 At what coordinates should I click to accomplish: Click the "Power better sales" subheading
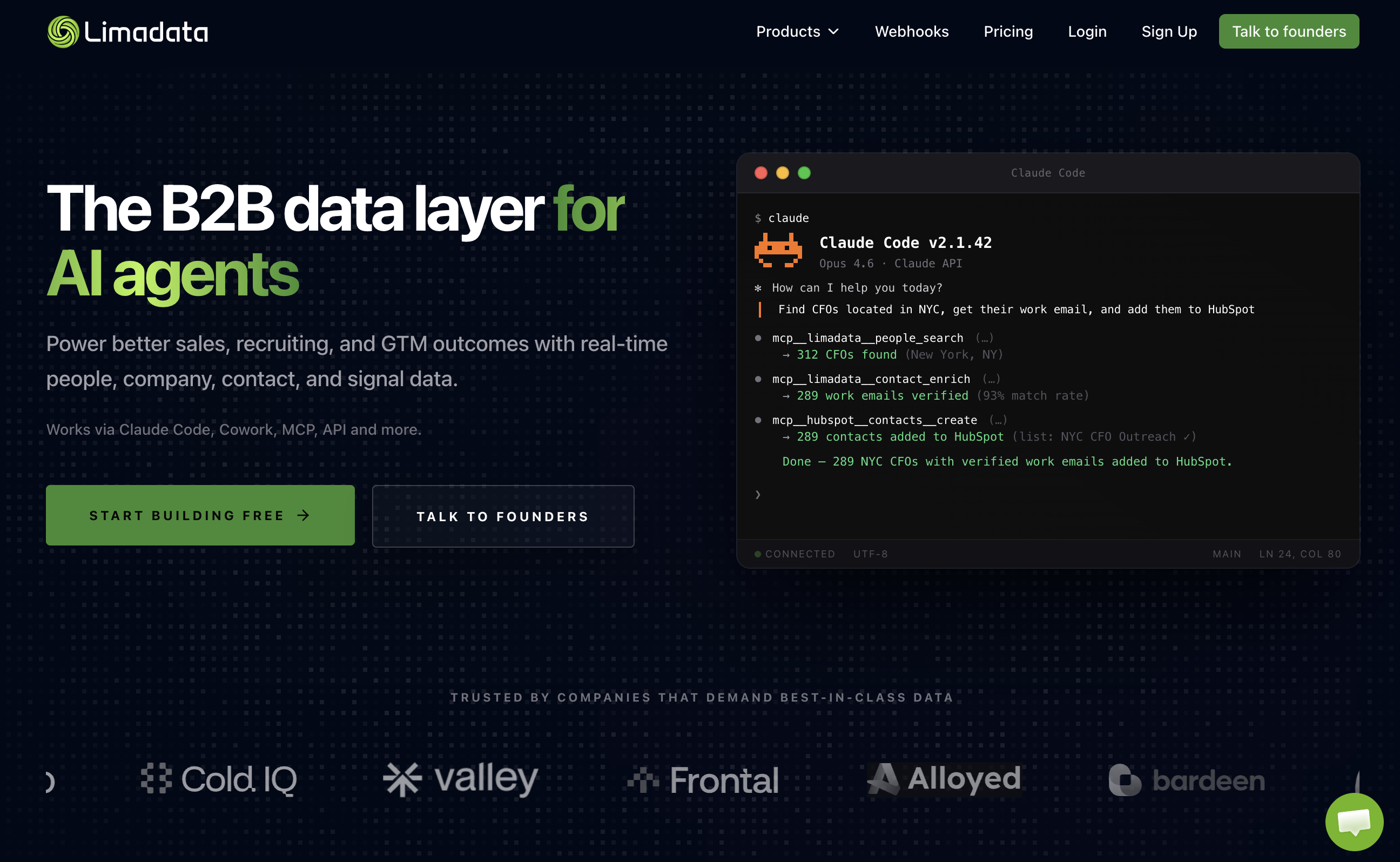click(x=357, y=361)
